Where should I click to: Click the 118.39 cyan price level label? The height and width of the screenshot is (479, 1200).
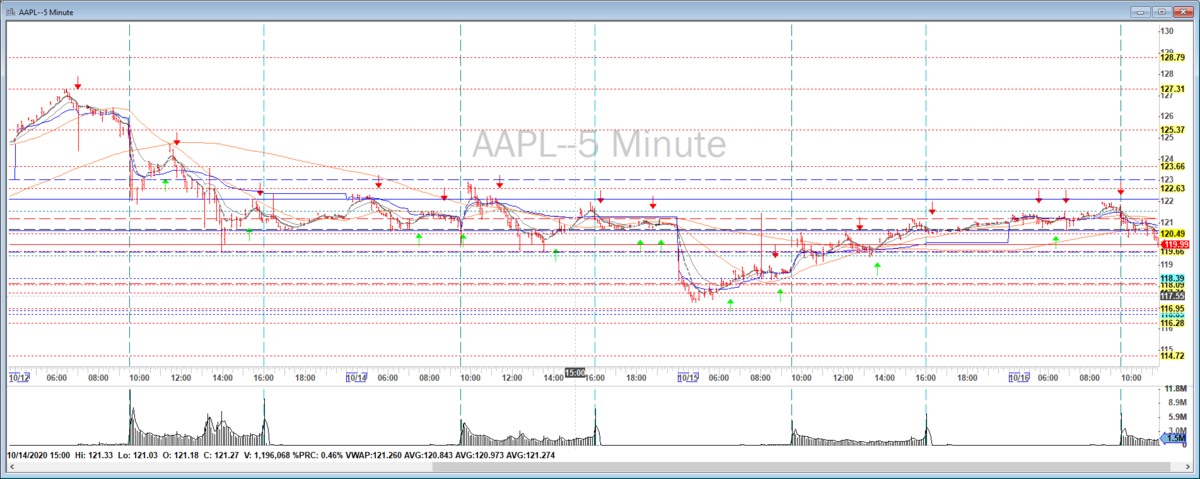coord(1172,277)
